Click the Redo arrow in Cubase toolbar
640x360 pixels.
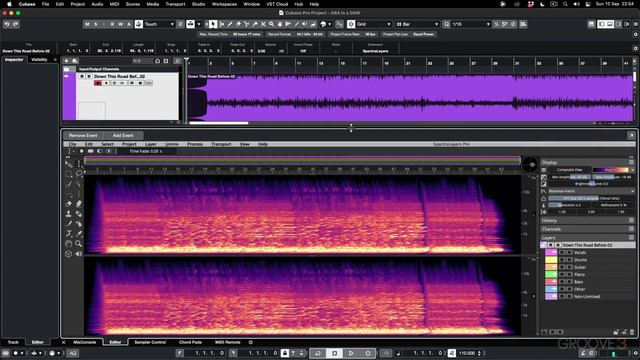pyautogui.click(x=16, y=24)
